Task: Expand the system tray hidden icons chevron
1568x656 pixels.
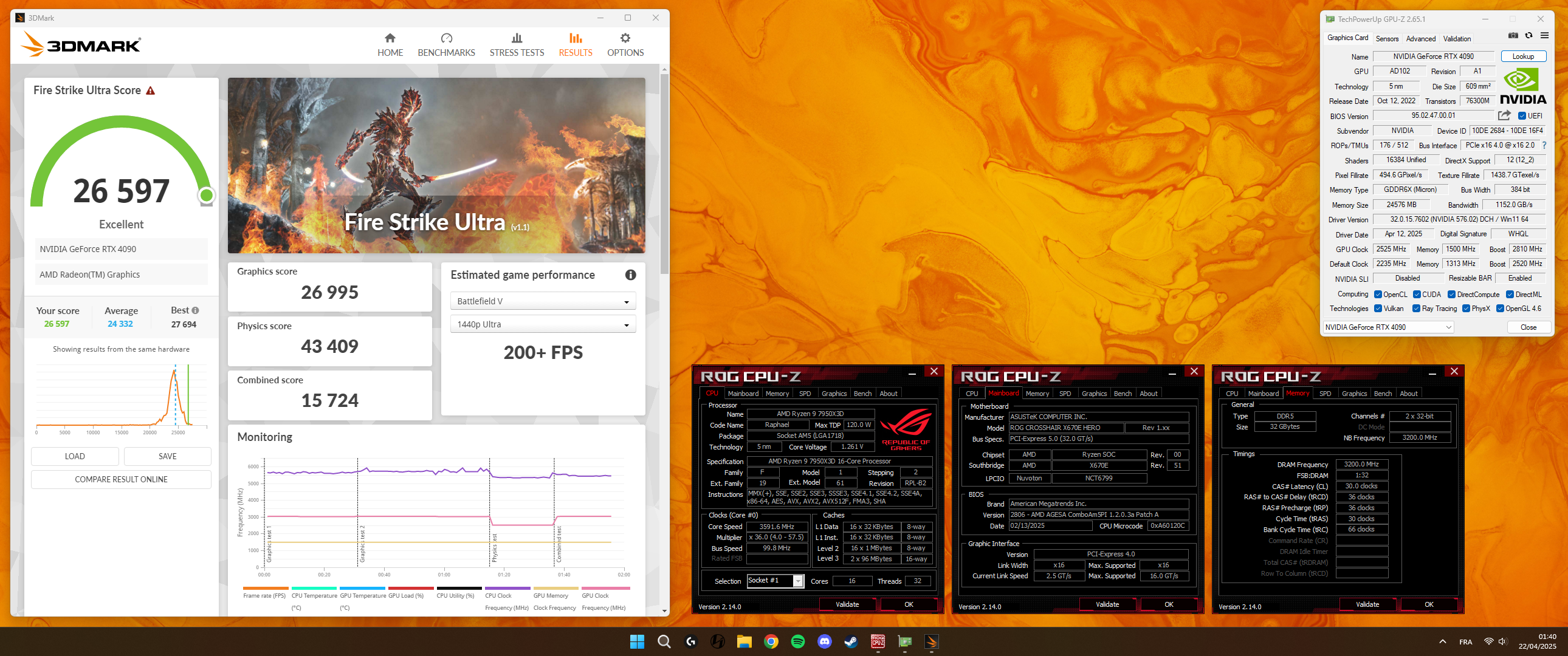Action: pyautogui.click(x=1442, y=641)
